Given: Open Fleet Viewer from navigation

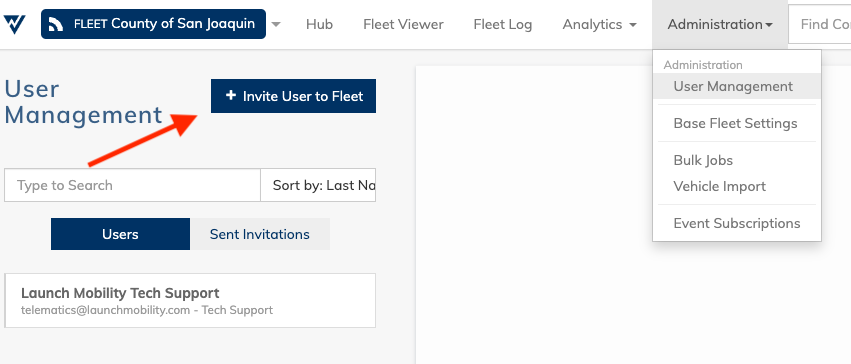Looking at the screenshot, I should coord(403,24).
